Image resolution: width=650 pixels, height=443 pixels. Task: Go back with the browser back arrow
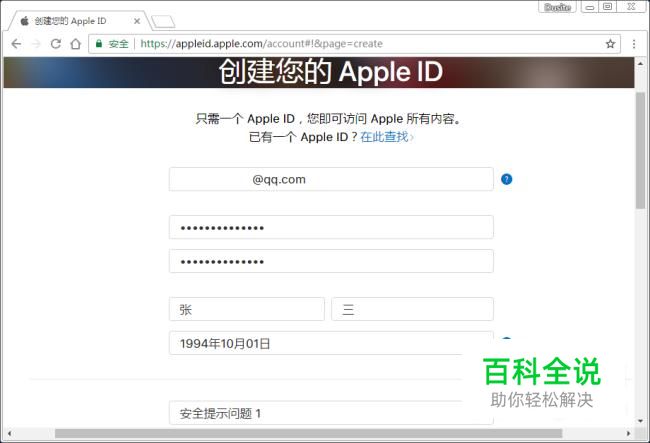pyautogui.click(x=16, y=44)
